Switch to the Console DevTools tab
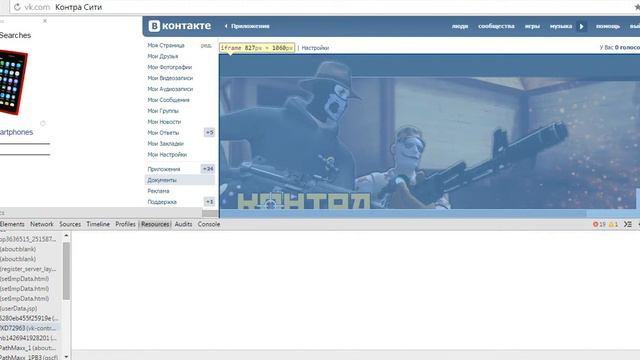 pos(209,224)
